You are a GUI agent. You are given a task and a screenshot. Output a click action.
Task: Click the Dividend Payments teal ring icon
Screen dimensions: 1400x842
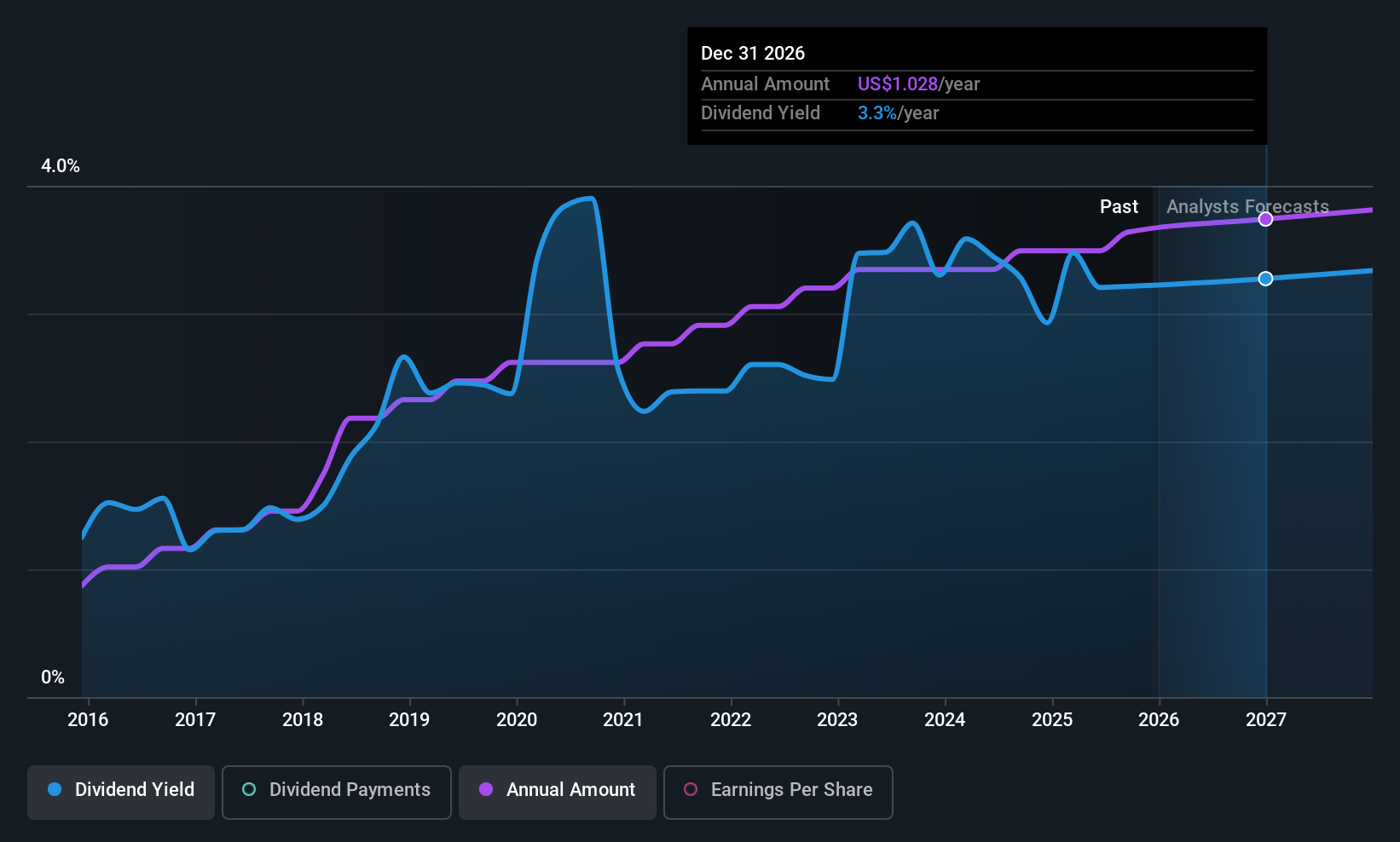point(248,790)
